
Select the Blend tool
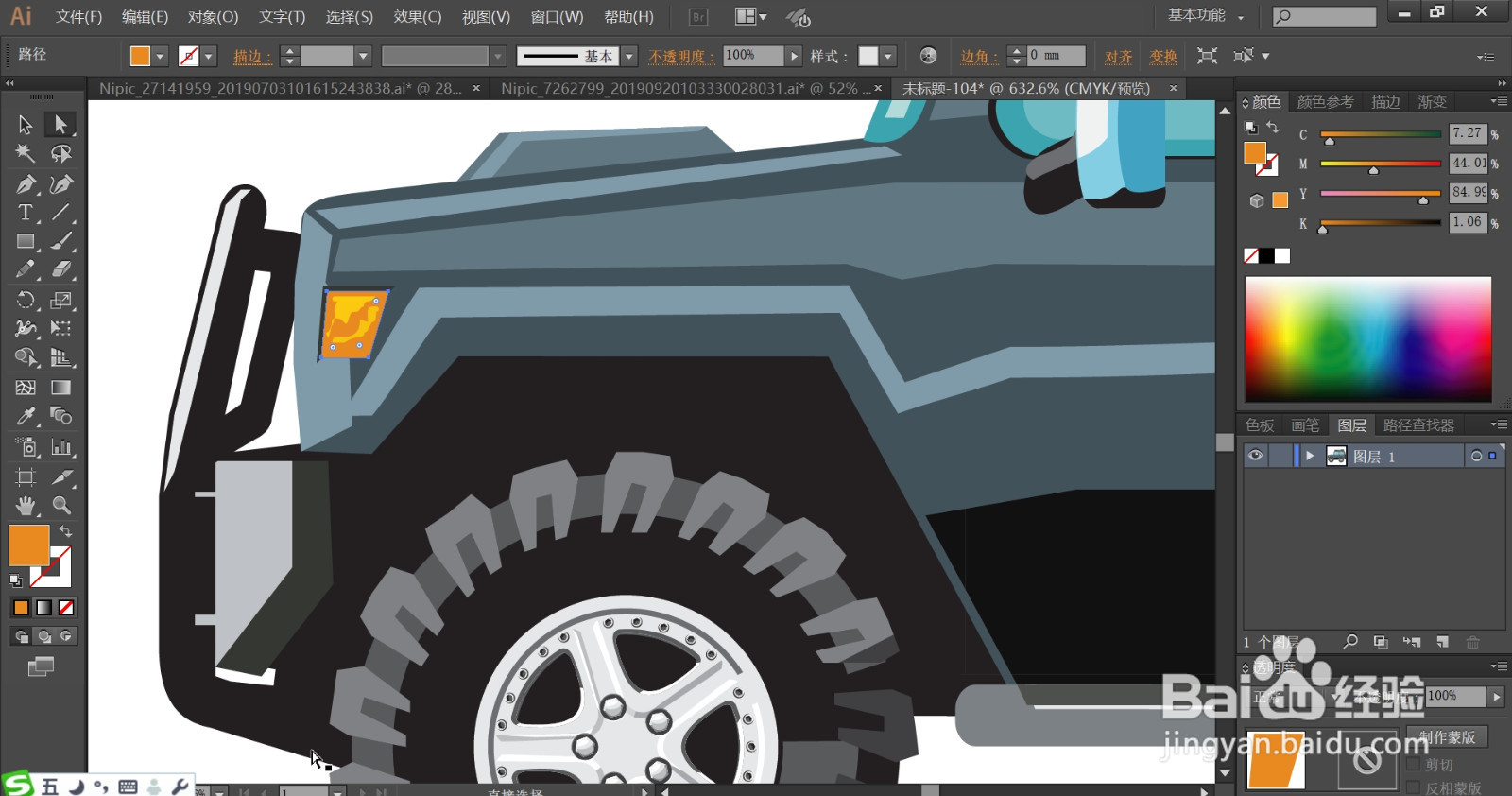(60, 416)
